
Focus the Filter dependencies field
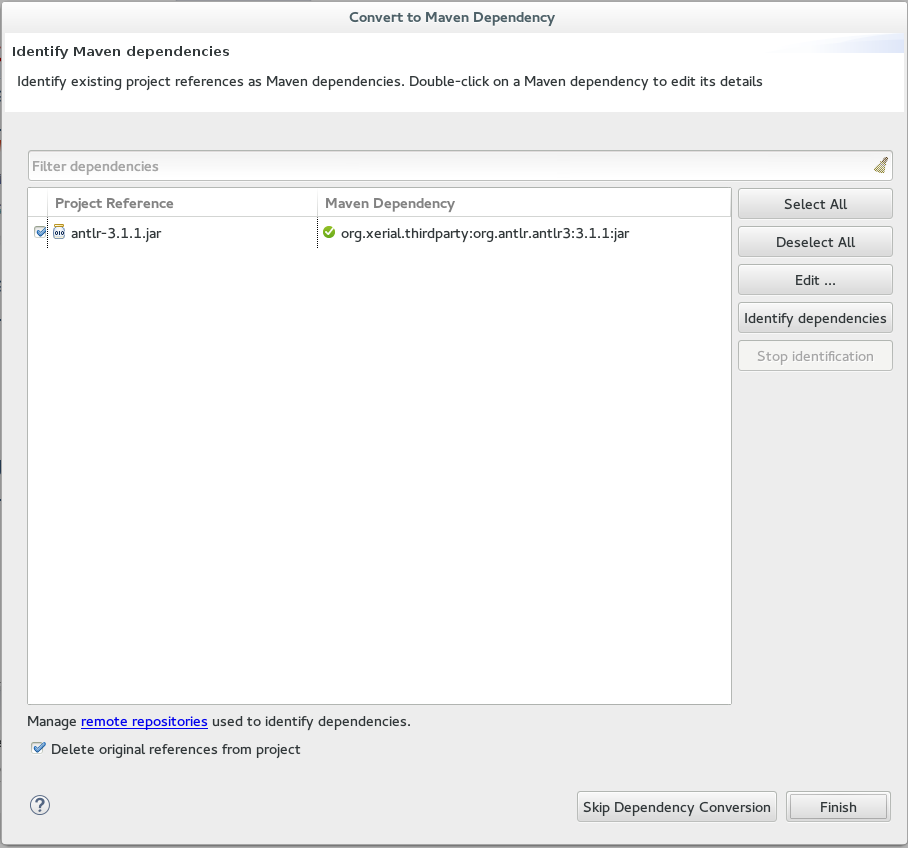pyautogui.click(x=460, y=166)
